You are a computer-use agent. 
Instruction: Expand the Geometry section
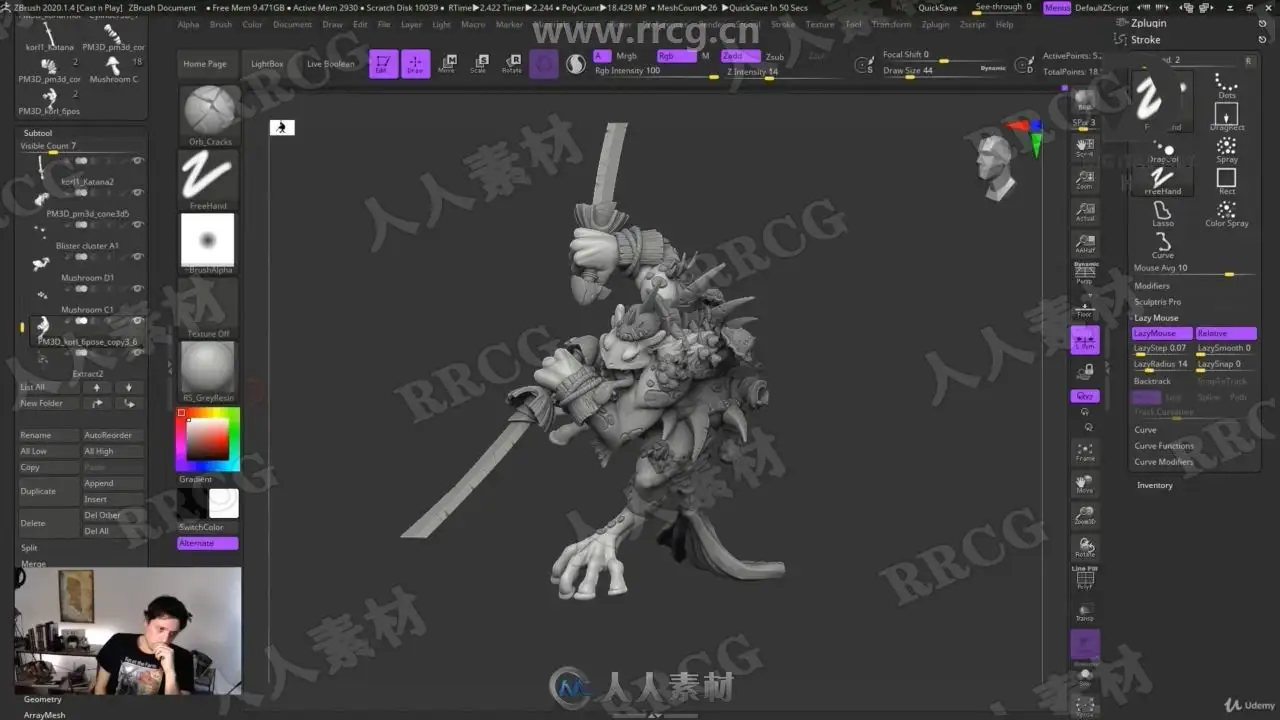pyautogui.click(x=43, y=699)
